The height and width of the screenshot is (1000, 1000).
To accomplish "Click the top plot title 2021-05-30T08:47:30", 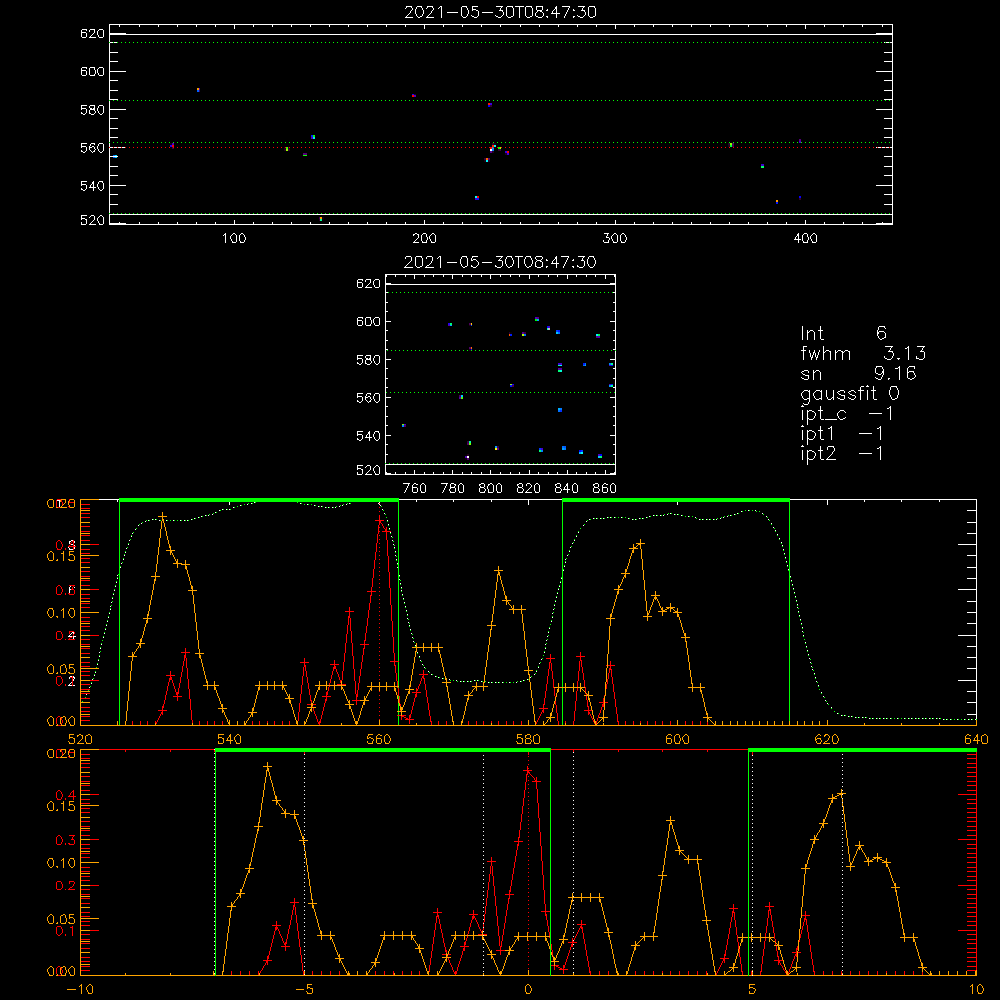I will (500, 12).
